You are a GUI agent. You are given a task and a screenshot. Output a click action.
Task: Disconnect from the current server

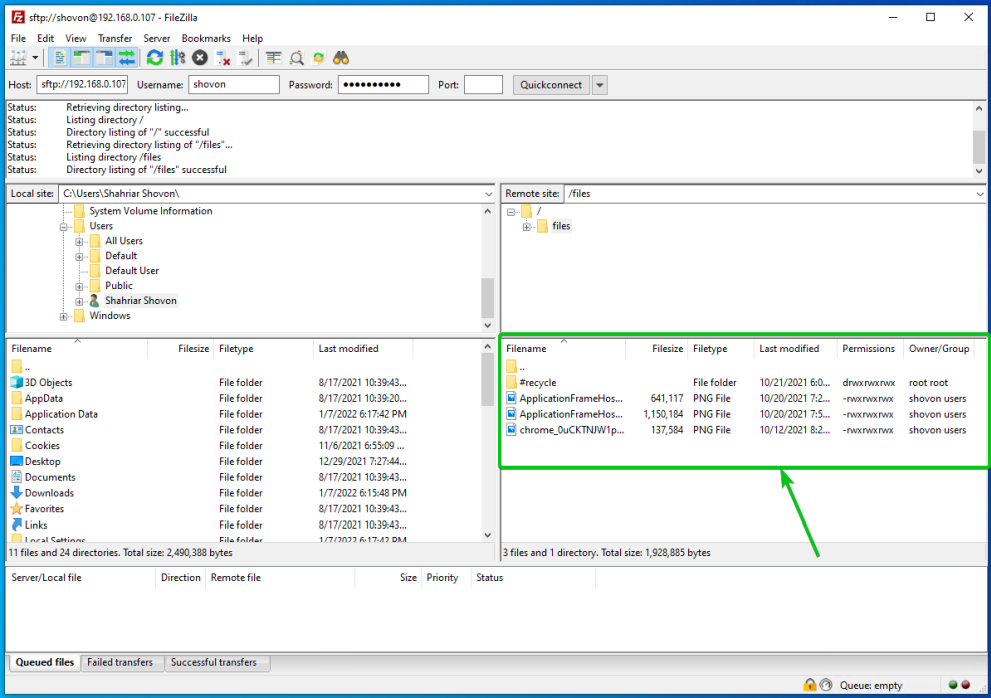pyautogui.click(x=223, y=58)
